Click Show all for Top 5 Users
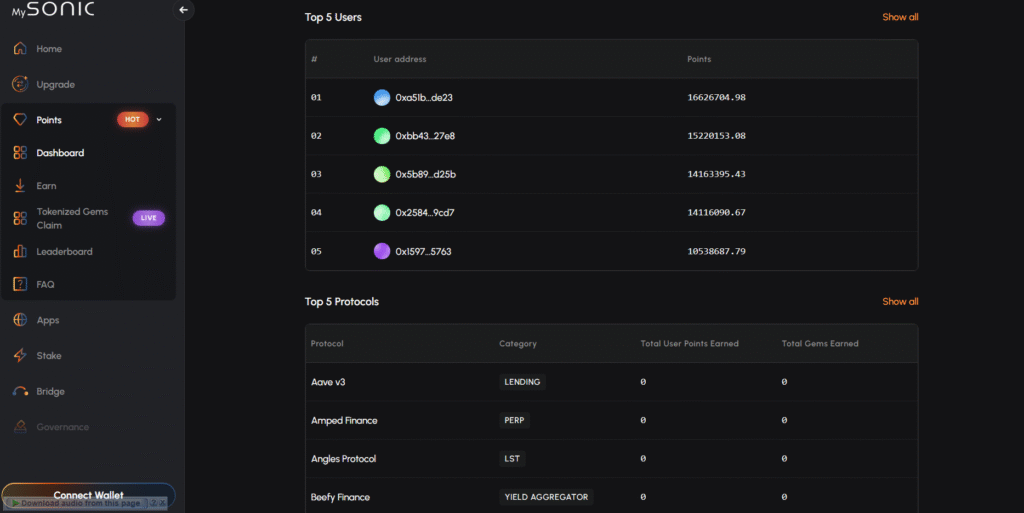 pyautogui.click(x=900, y=17)
